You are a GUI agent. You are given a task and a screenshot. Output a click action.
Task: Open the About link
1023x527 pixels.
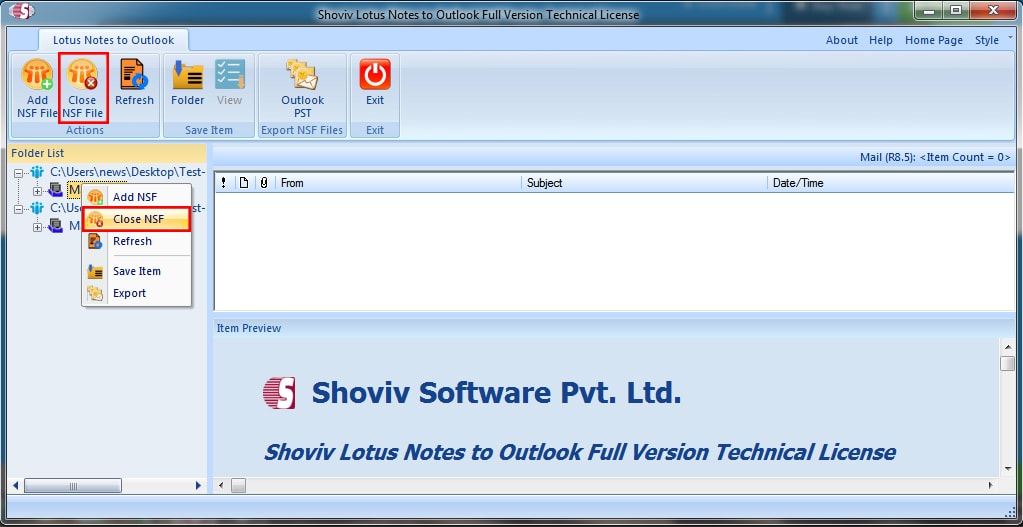tap(842, 40)
